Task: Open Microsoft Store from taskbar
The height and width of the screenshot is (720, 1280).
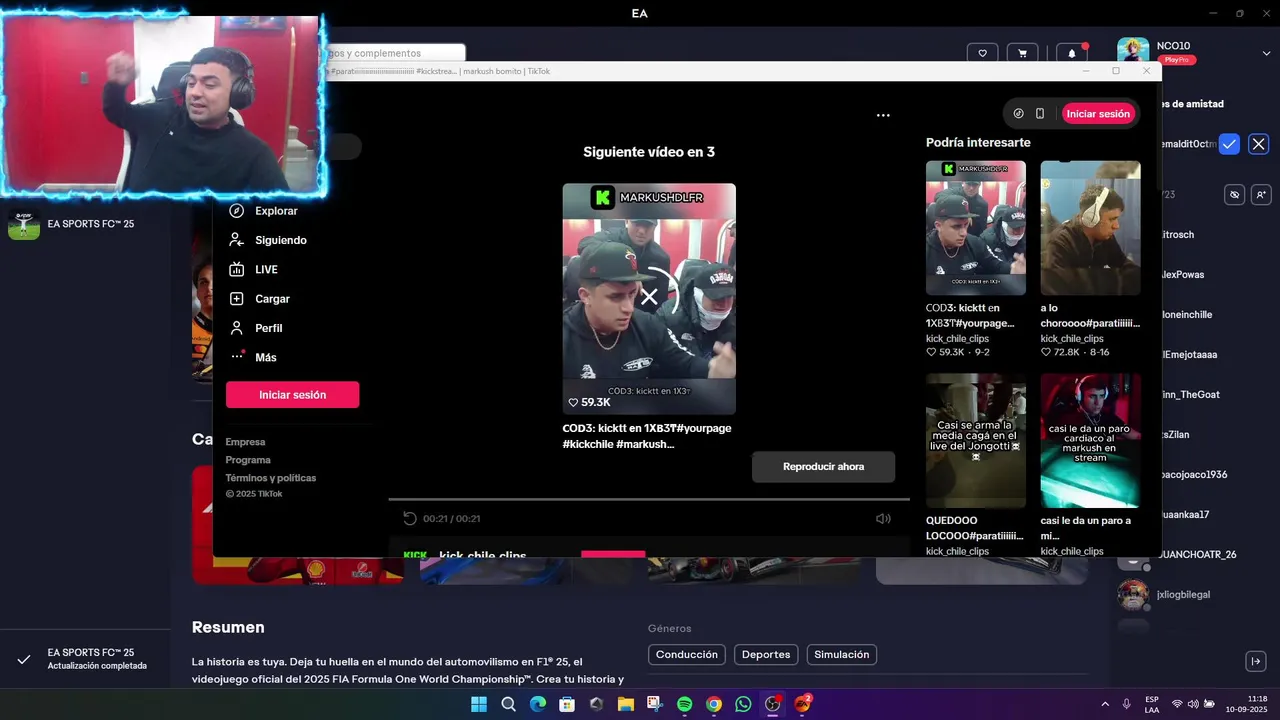Action: [567, 704]
